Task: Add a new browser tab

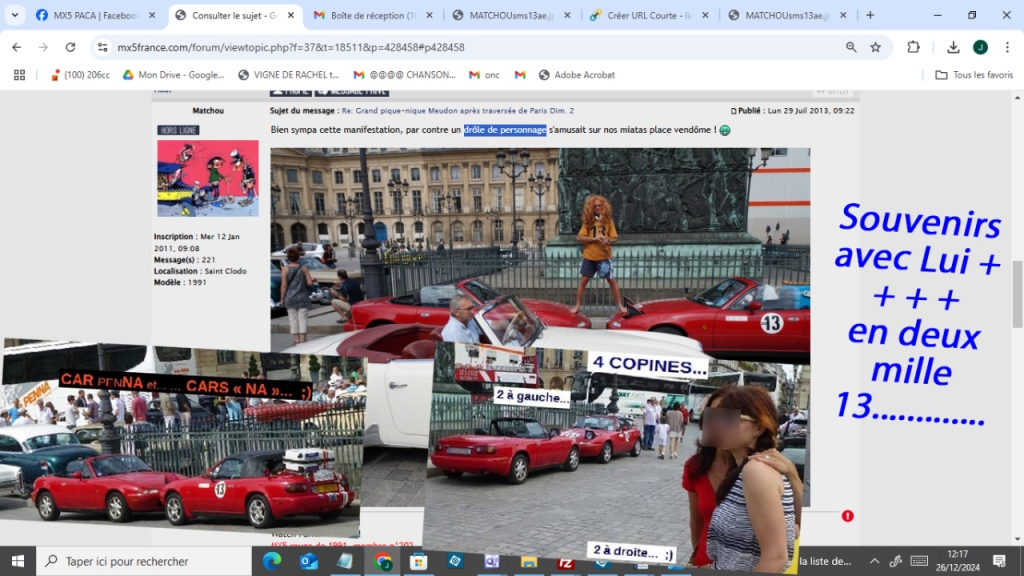Action: coord(870,15)
